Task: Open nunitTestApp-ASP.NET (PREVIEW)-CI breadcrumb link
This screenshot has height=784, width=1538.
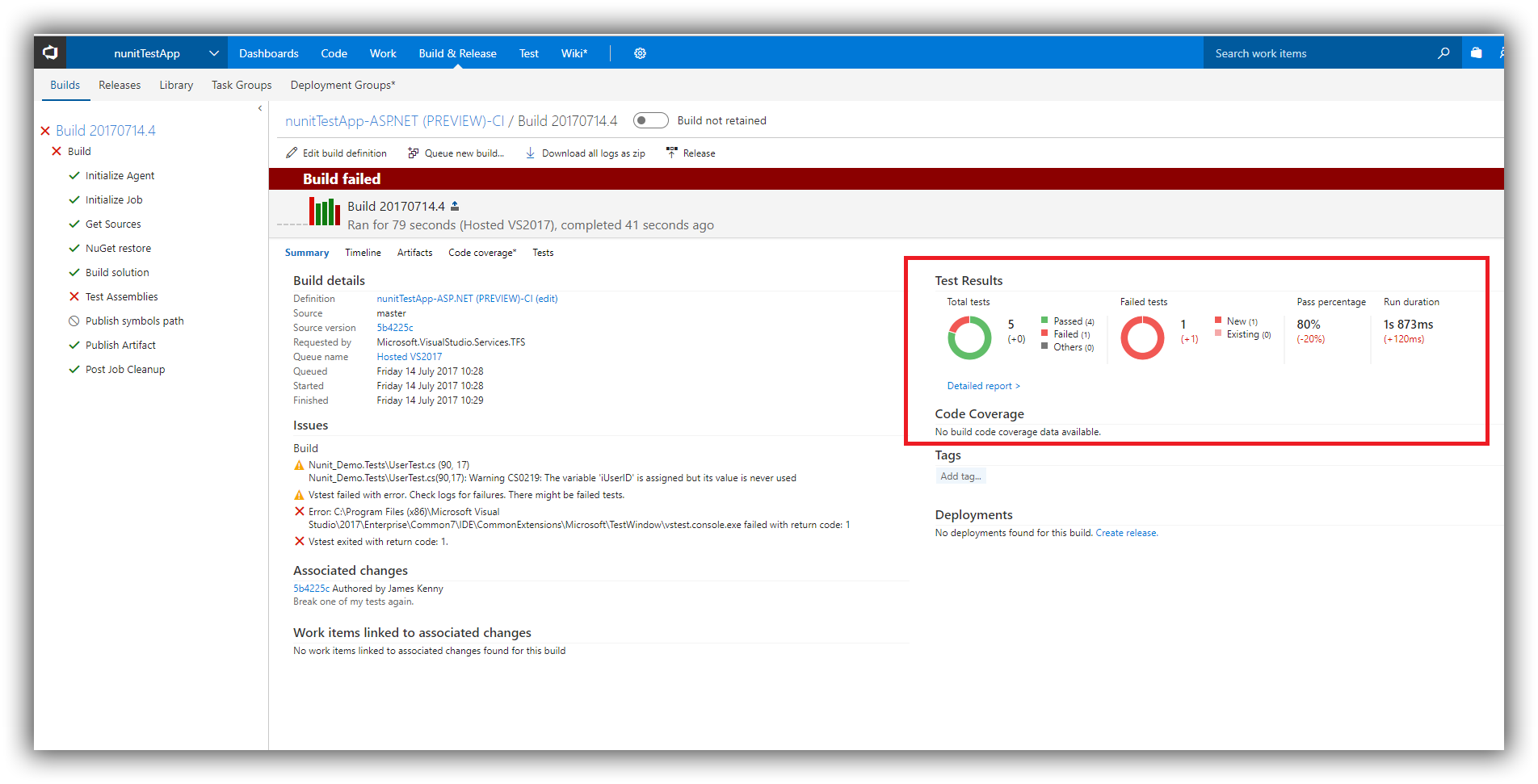Action: pos(394,121)
